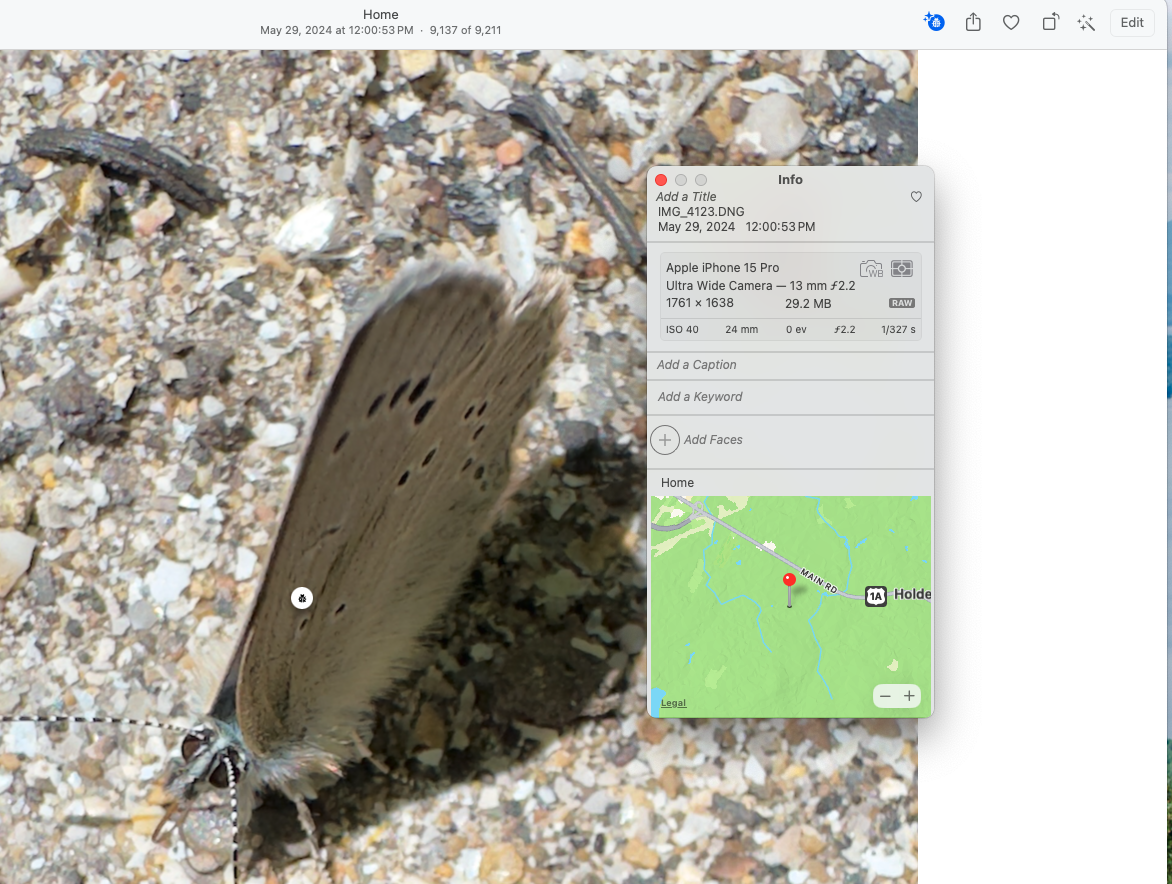Open the Share menu icon
The width and height of the screenshot is (1172, 884).
click(972, 22)
